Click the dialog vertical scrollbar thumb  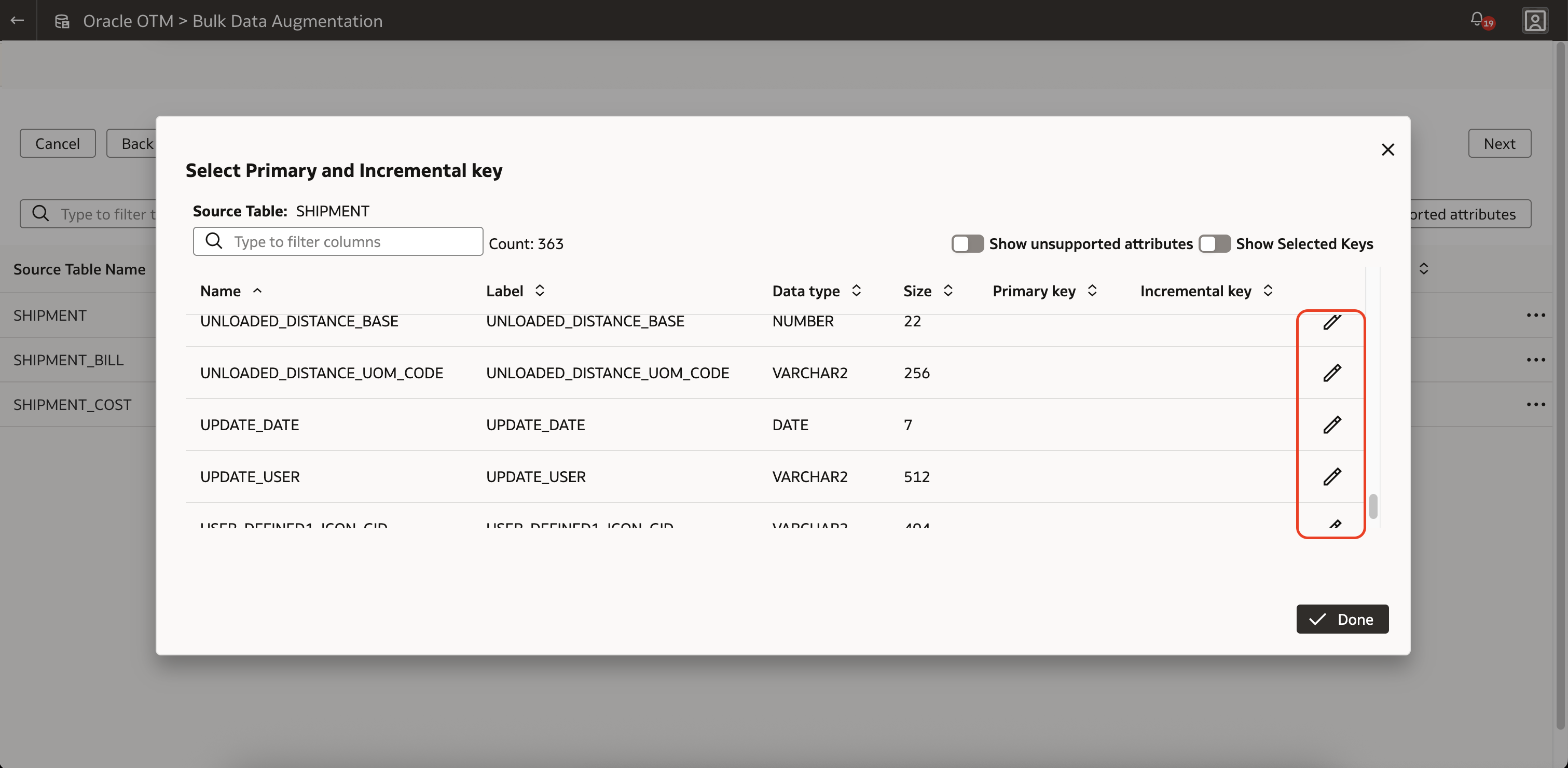1372,506
